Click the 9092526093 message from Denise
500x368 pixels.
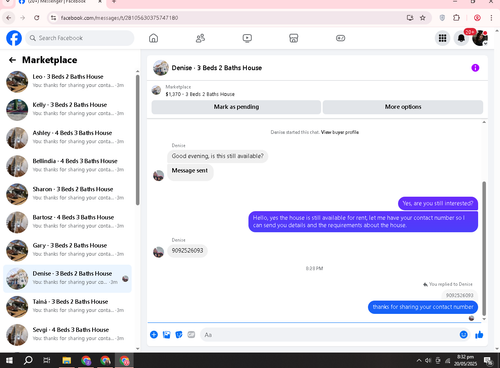click(187, 251)
